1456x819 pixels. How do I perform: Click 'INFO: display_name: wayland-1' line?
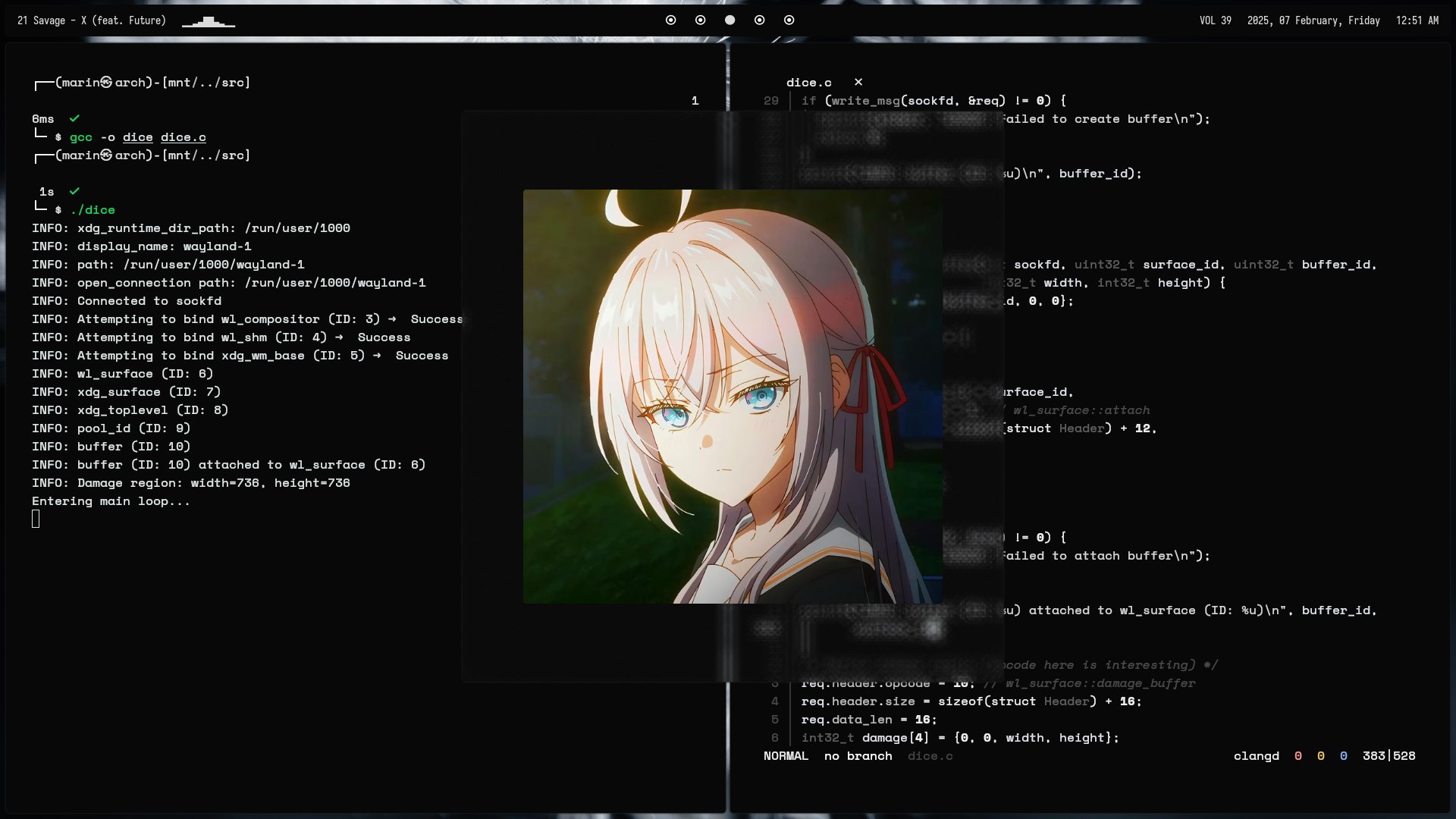tap(141, 246)
